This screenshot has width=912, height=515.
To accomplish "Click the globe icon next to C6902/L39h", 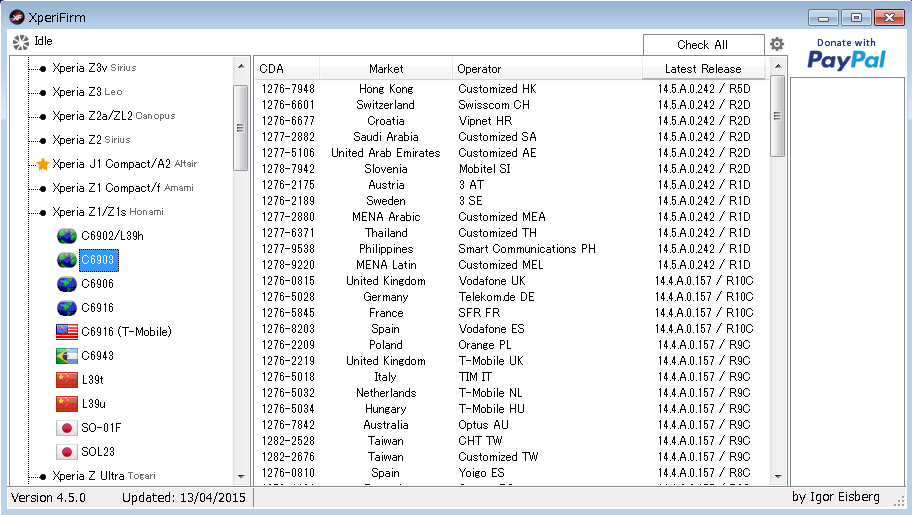I will [67, 236].
